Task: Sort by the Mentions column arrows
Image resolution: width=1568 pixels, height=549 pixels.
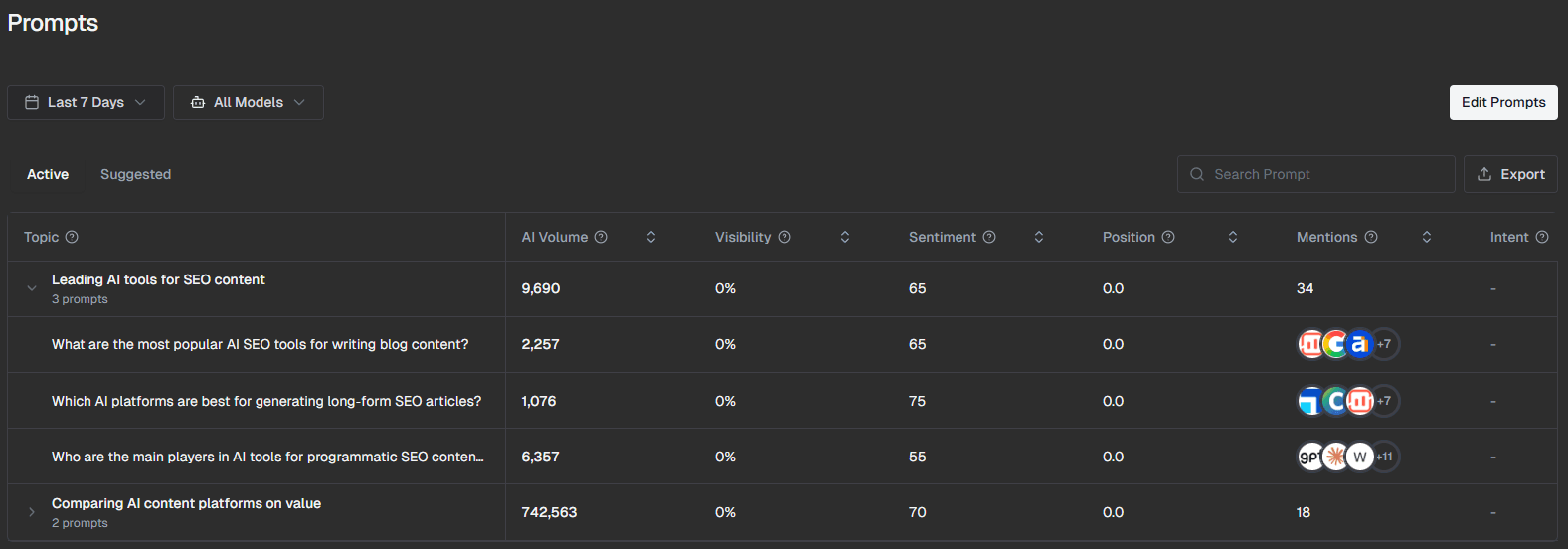Action: pyautogui.click(x=1427, y=237)
